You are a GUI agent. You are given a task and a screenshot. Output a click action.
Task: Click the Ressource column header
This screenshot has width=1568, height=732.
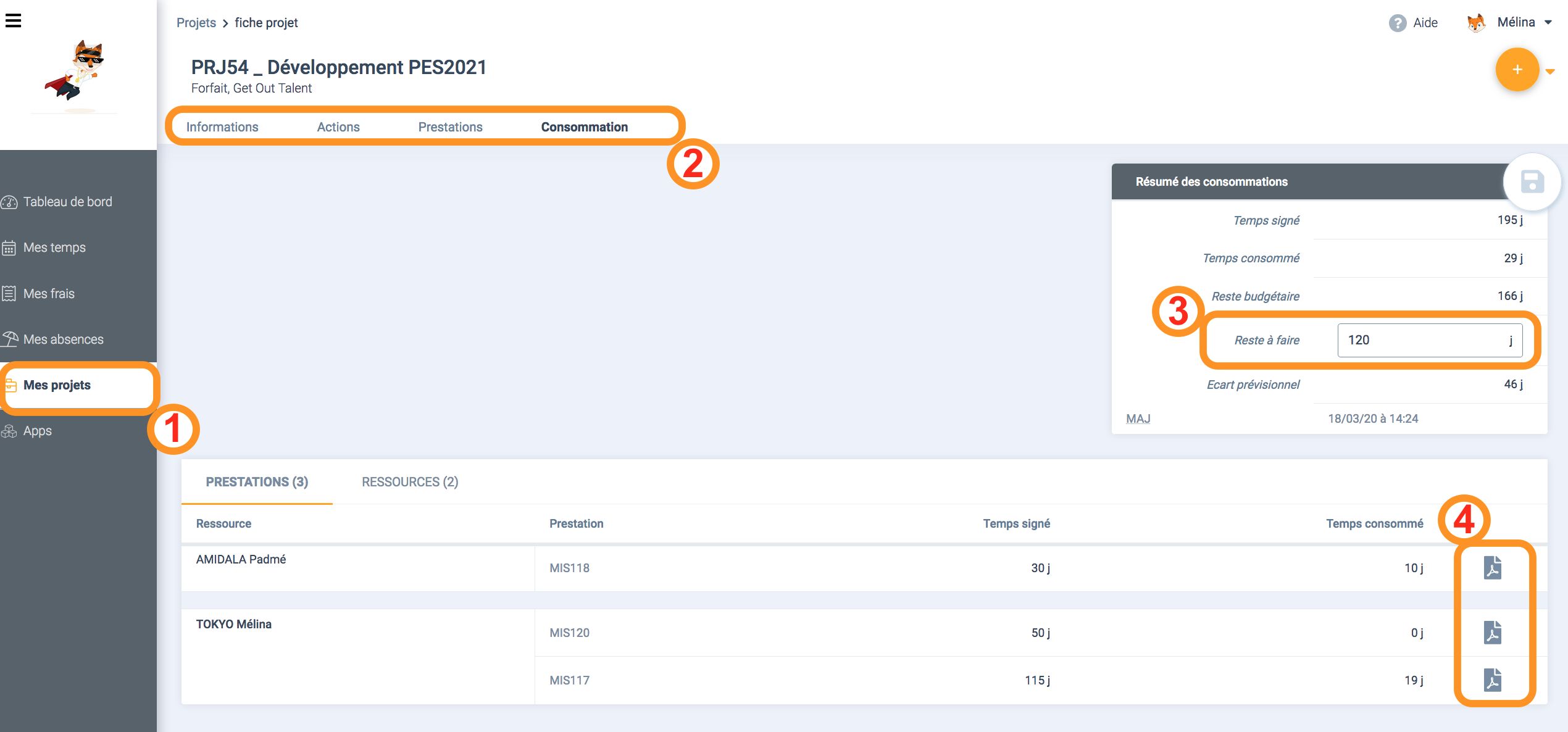[223, 524]
